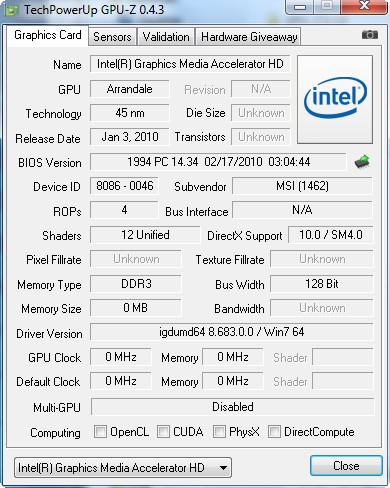
Task: Click the Close button
Action: click(x=346, y=466)
